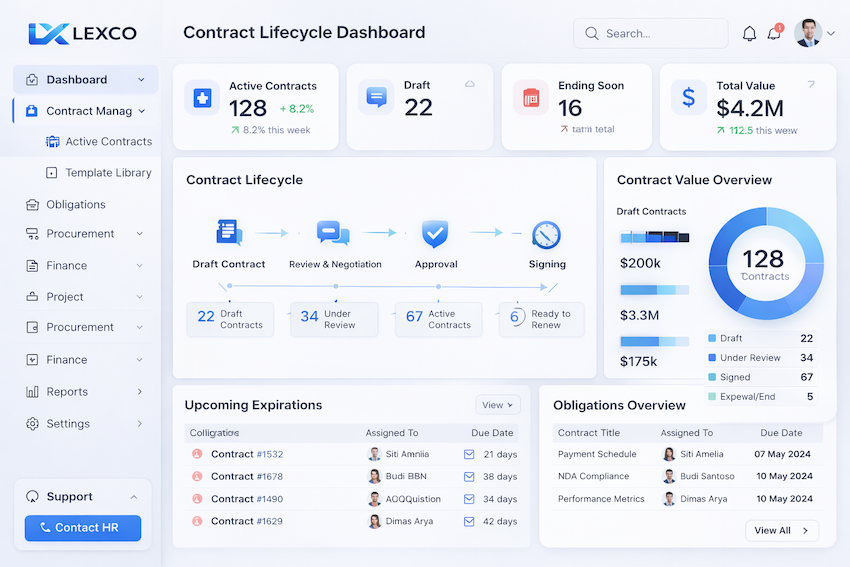Select Contract Management in sidebar

point(86,111)
